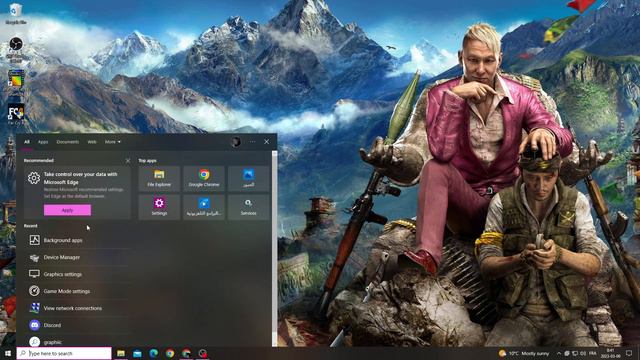This screenshot has width=640, height=360.
Task: Launch Google Chrome from the taskbar
Action: 170,353
